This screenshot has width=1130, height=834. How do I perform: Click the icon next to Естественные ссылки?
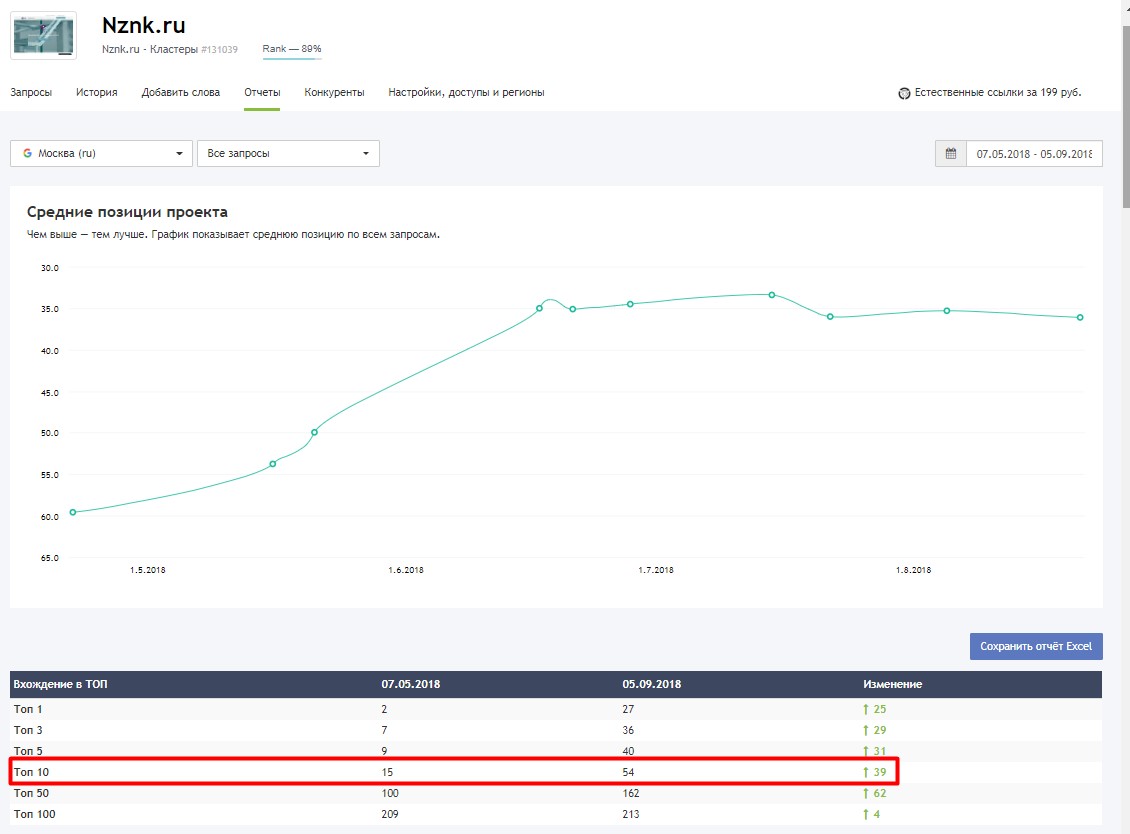pyautogui.click(x=904, y=93)
